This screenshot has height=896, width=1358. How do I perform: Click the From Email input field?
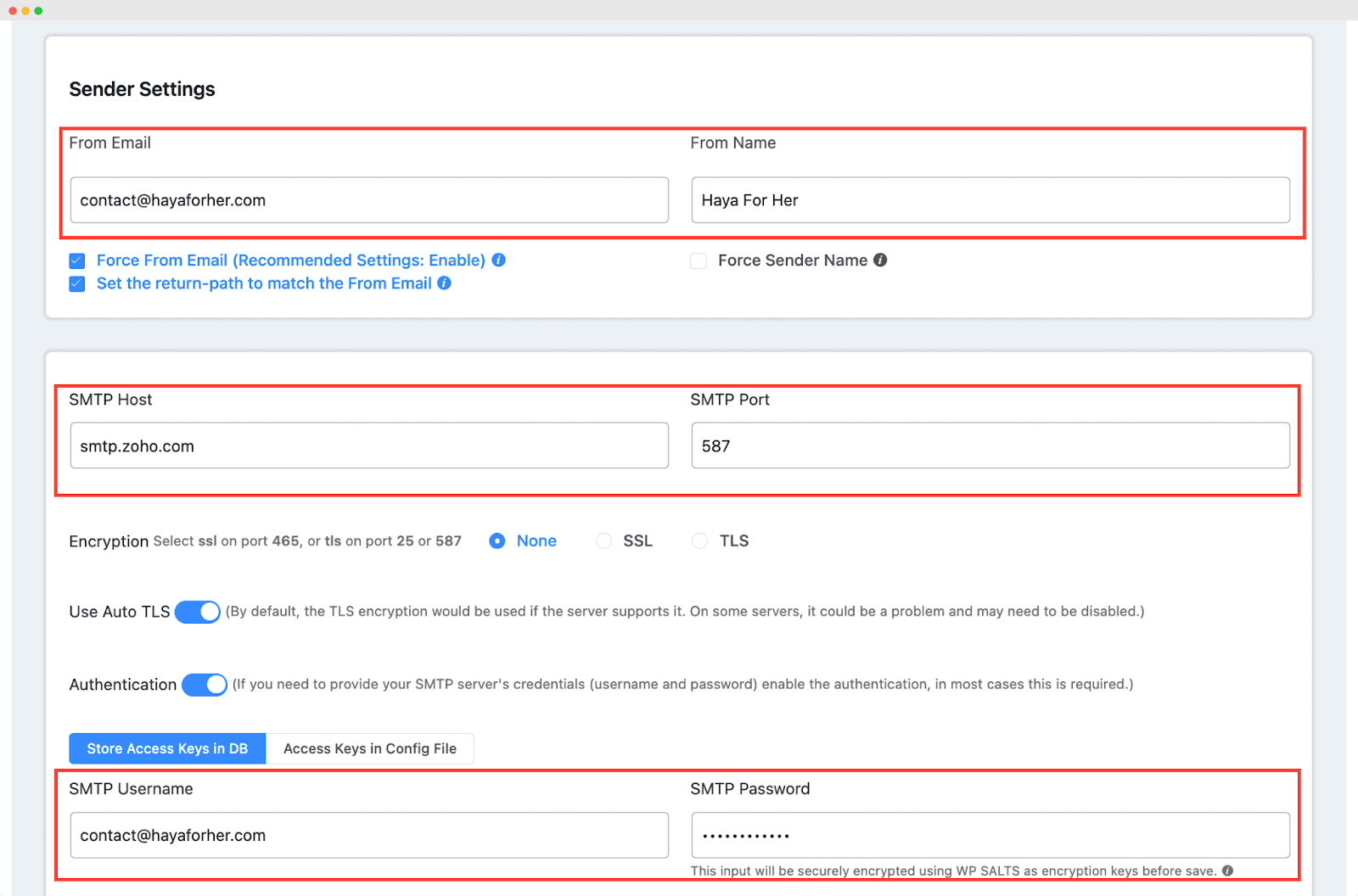point(369,200)
